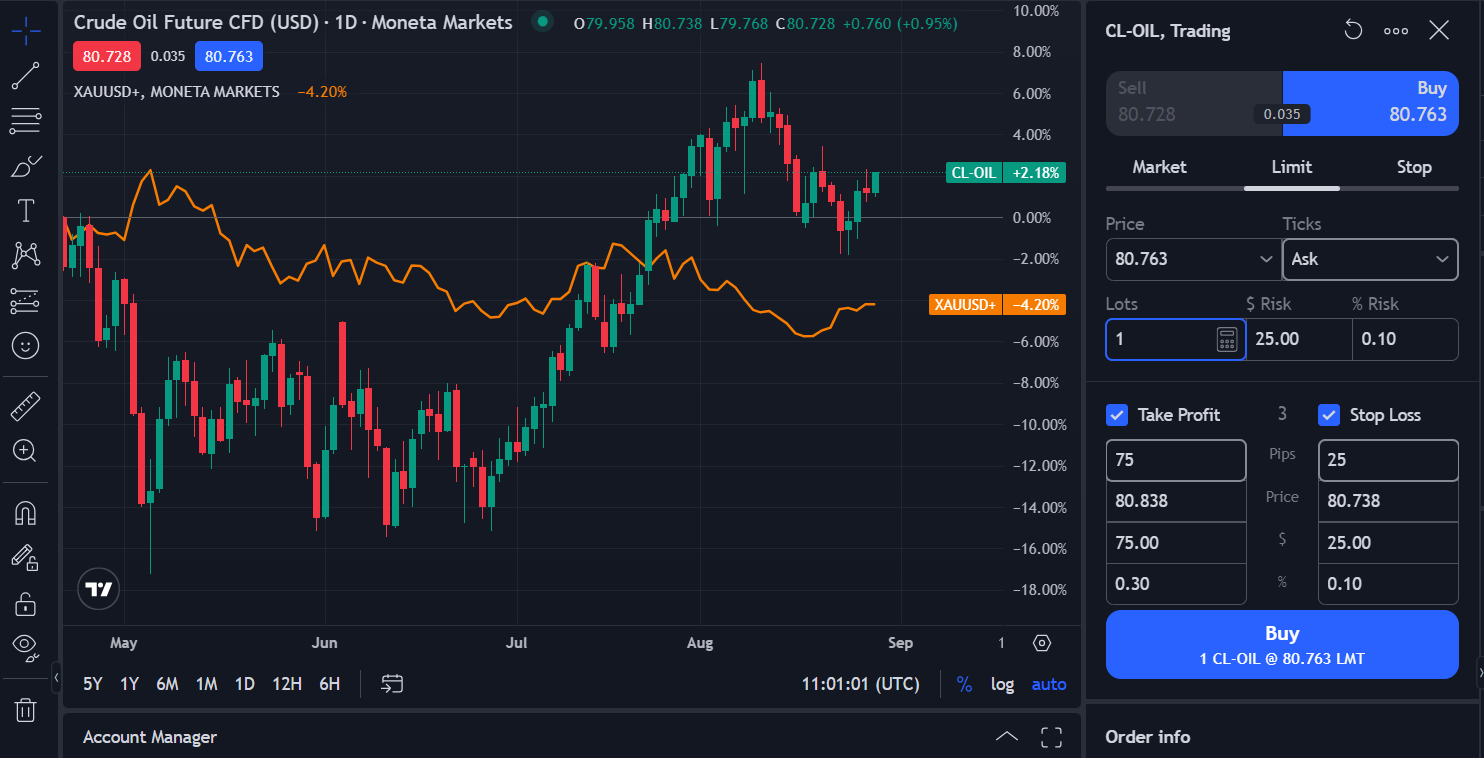Remove objects using trash icon
Viewport: 1484px width, 758px height.
click(x=26, y=710)
